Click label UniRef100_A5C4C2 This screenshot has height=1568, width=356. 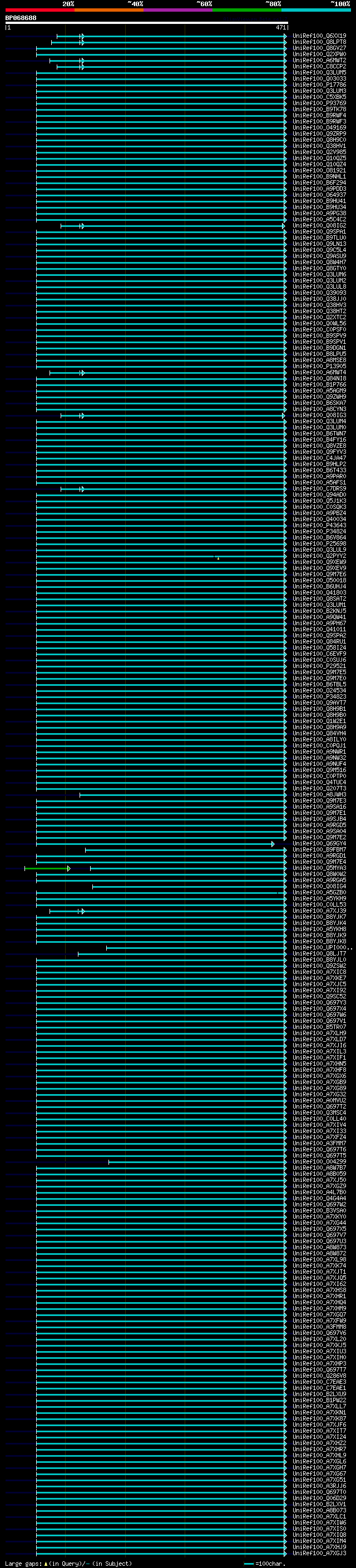point(319,219)
